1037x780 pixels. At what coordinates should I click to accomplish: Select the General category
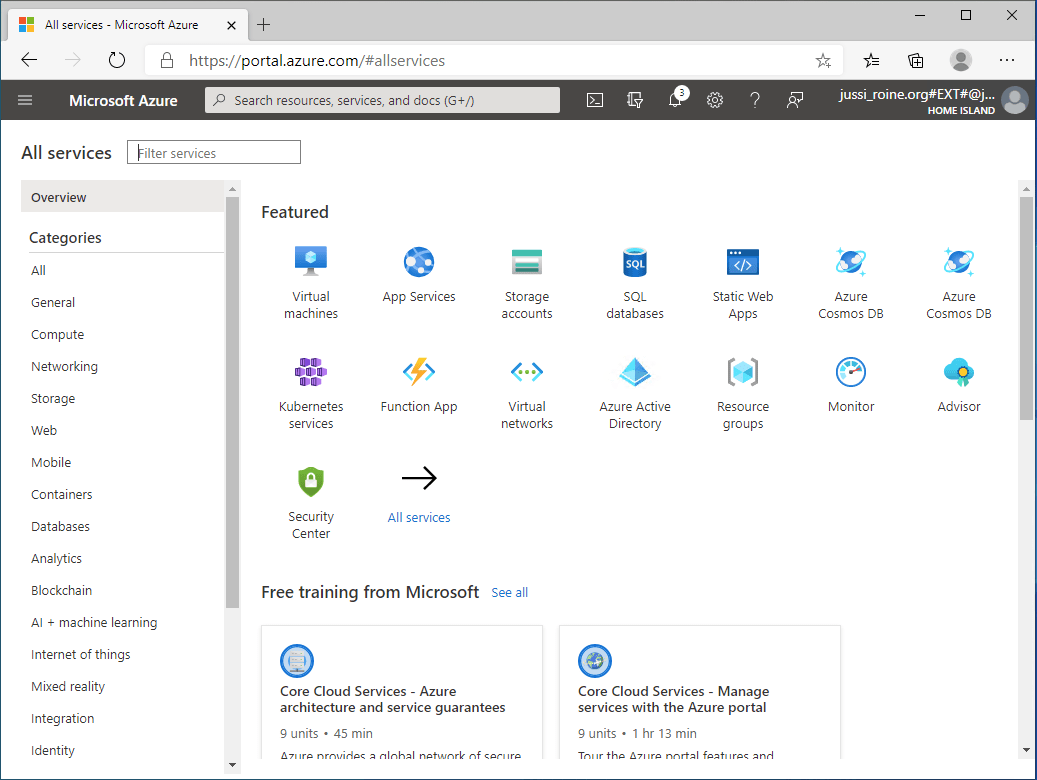53,302
